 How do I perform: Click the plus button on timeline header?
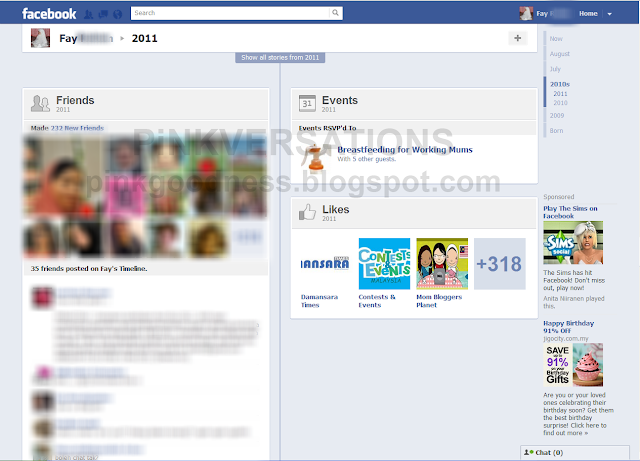518,38
